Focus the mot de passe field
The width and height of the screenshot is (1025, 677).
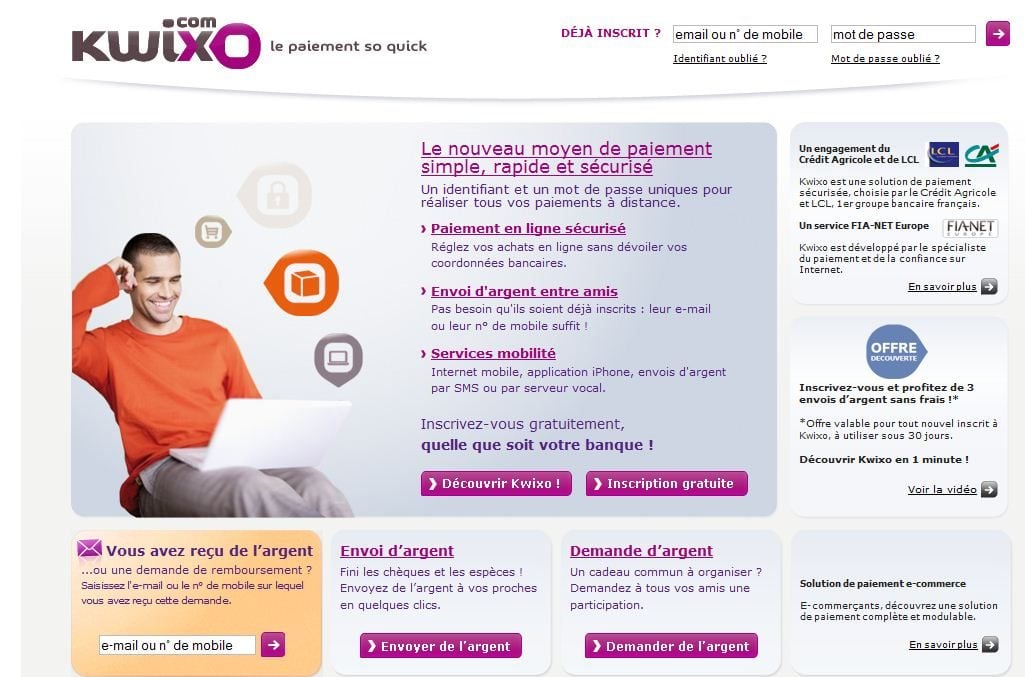903,34
